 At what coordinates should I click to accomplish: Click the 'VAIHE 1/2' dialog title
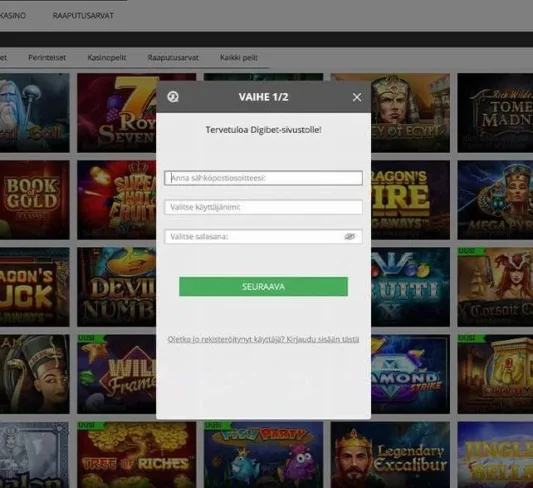coord(263,97)
